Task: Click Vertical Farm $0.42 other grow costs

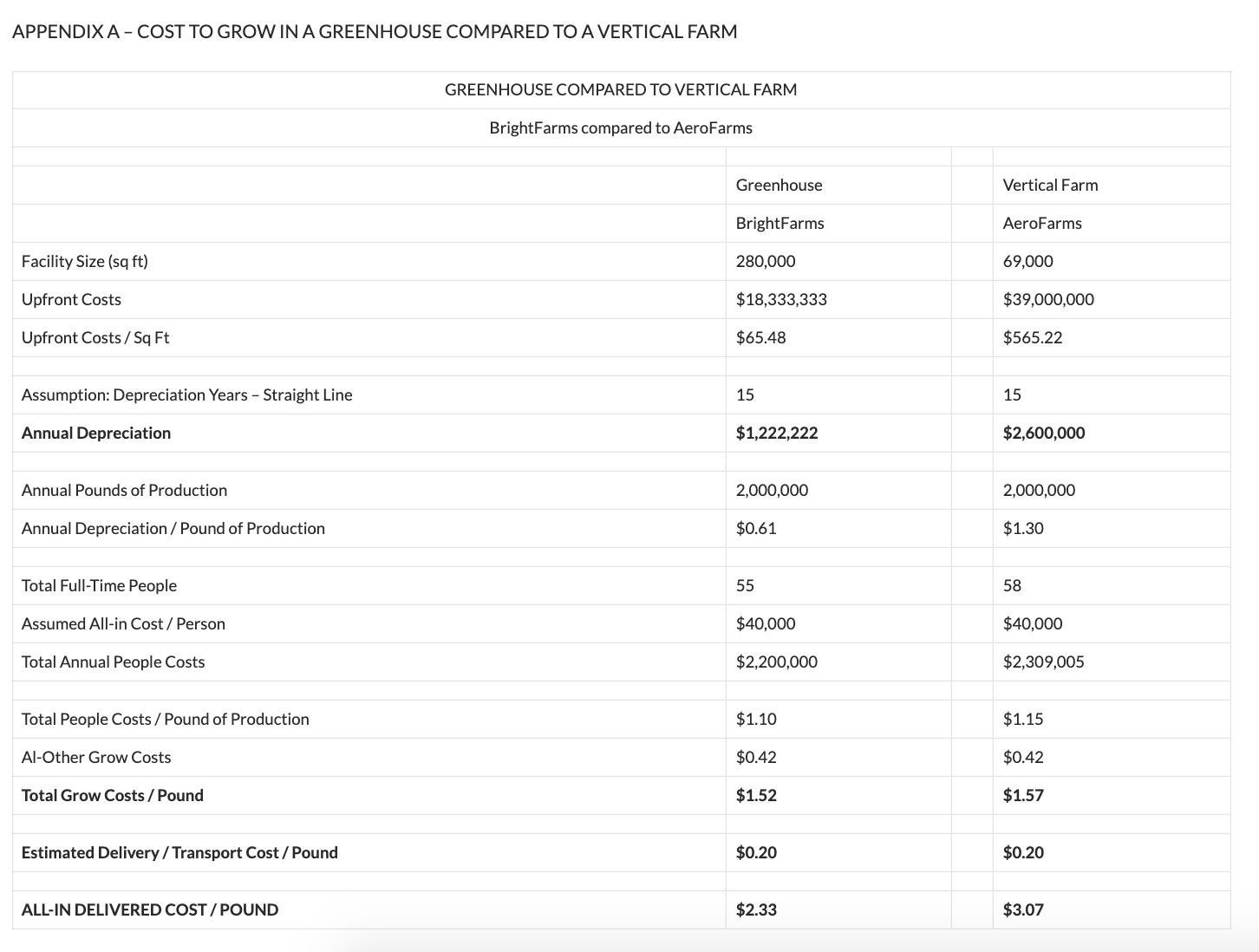Action: click(x=1023, y=757)
